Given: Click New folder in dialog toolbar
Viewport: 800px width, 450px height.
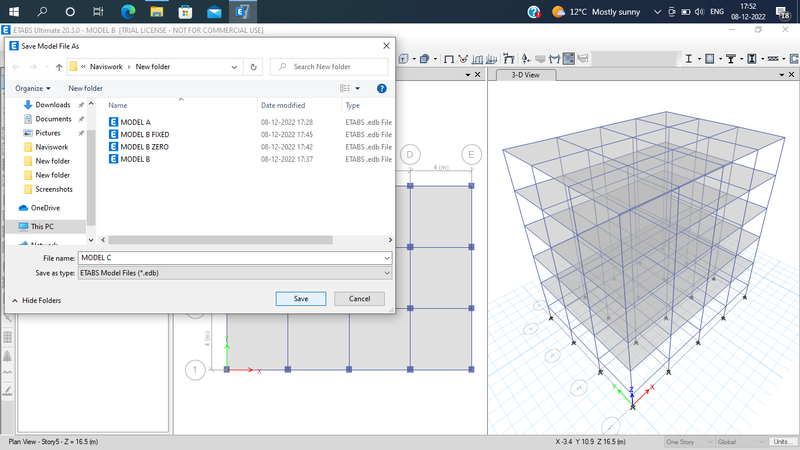Looking at the screenshot, I should [85, 88].
